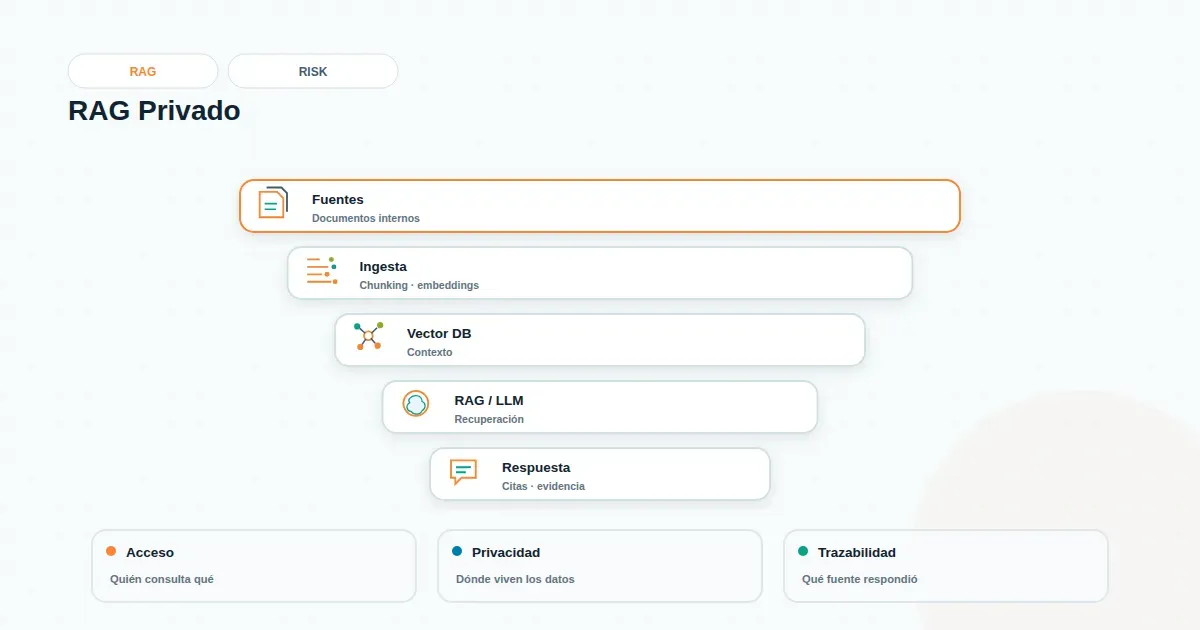The image size is (1200, 630).
Task: Select the RAG / LLM card
Action: point(600,407)
